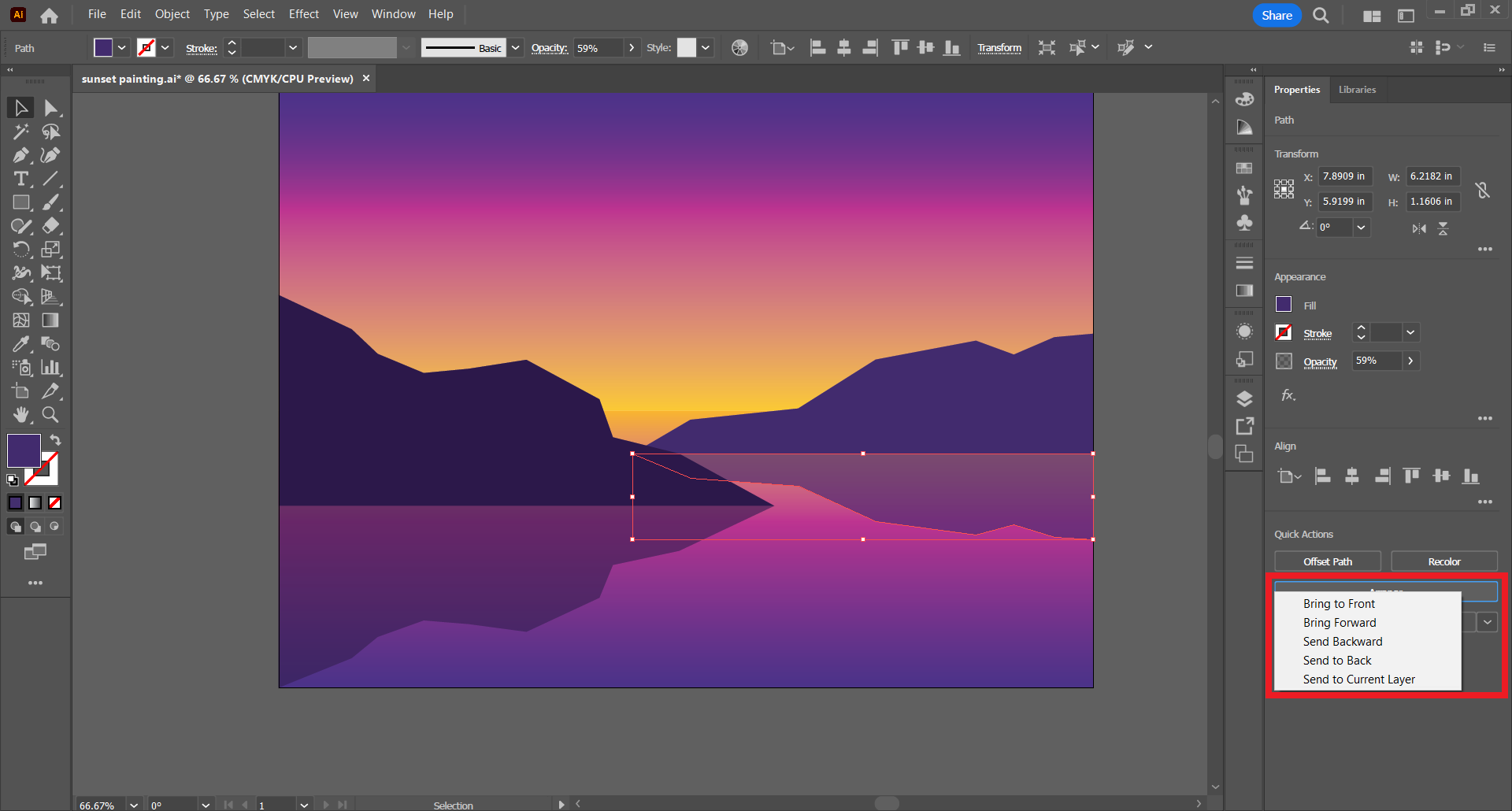Expand the graphic Style dropdown
The image size is (1512, 811).
tap(706, 48)
